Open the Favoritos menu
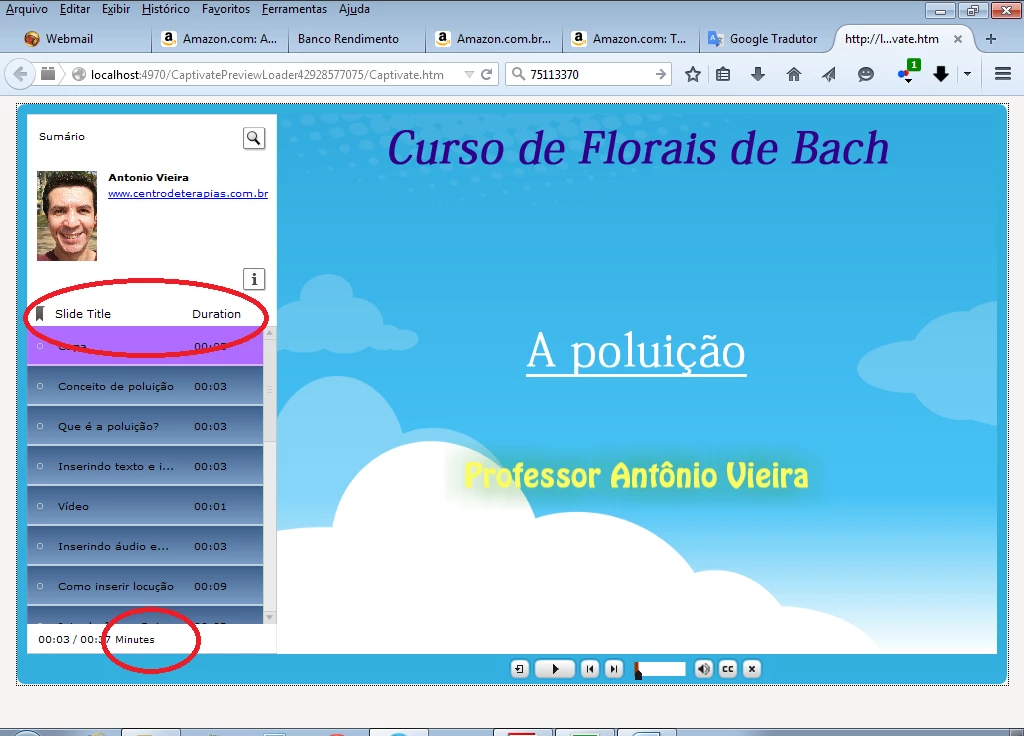 [225, 9]
